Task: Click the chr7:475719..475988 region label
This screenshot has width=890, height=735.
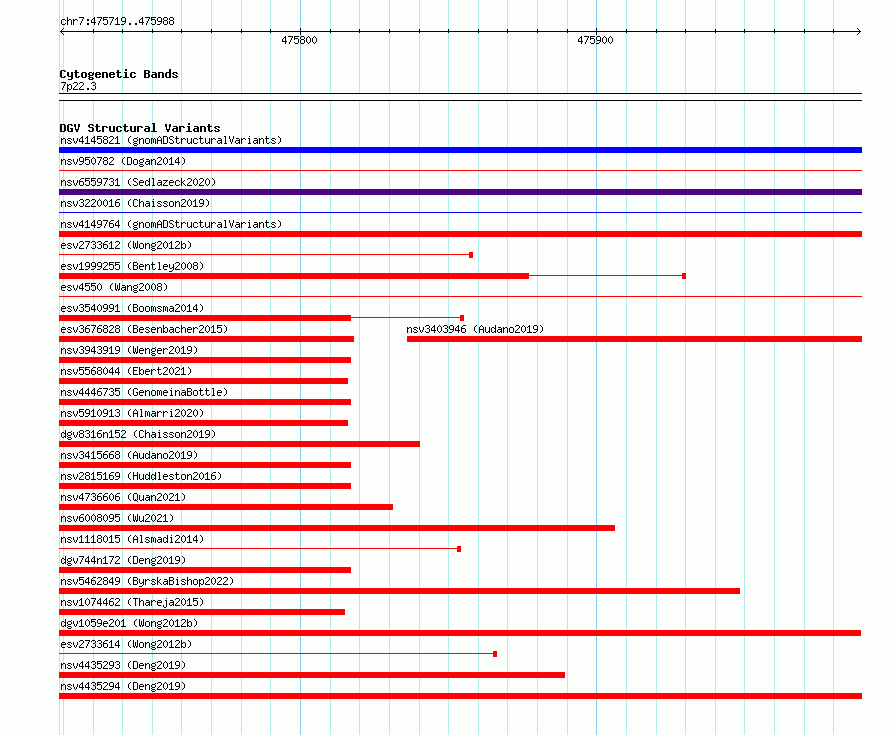Action: tap(117, 22)
